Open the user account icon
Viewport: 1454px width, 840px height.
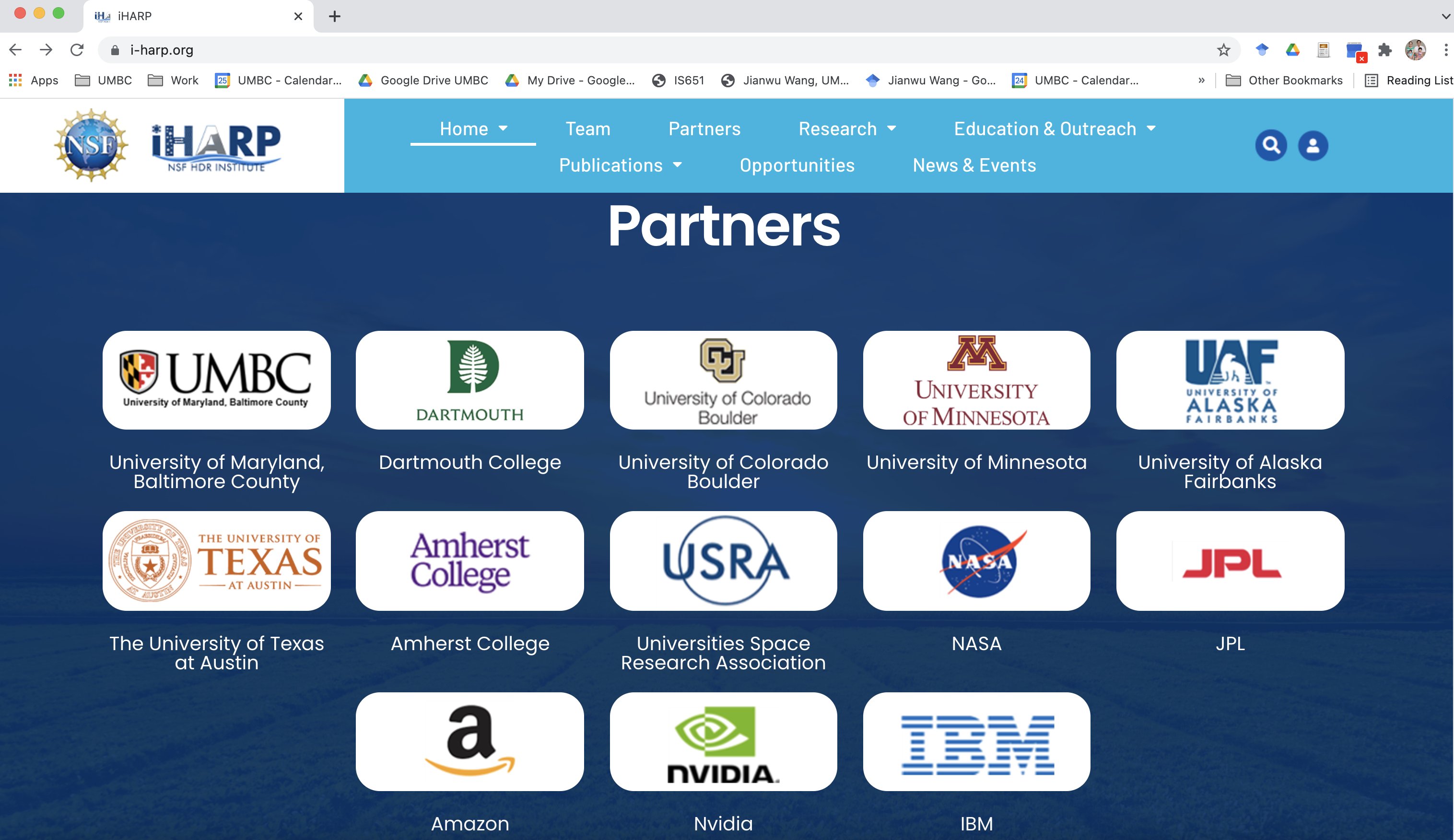click(x=1313, y=145)
